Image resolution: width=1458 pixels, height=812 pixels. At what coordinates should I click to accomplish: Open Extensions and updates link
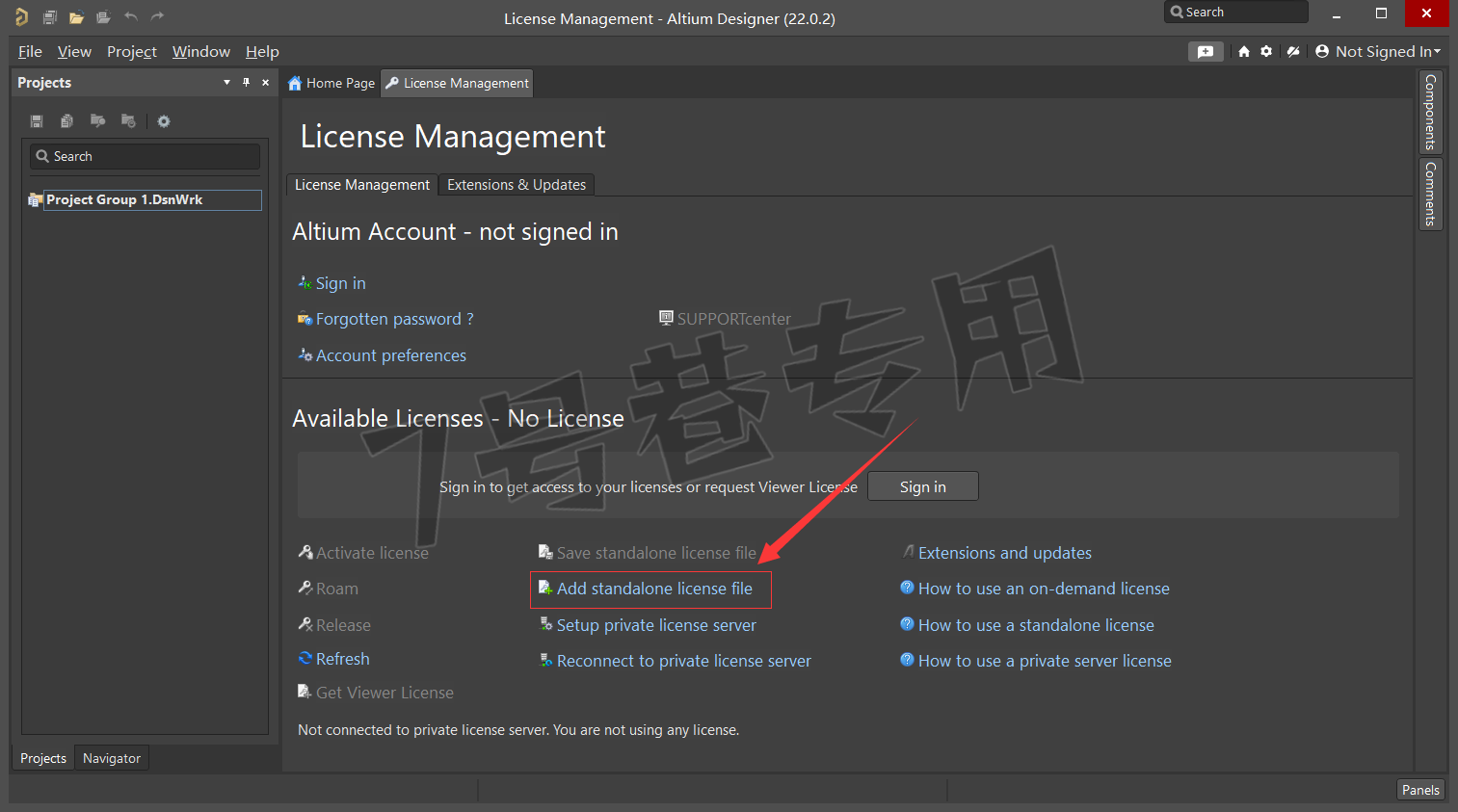(1005, 553)
